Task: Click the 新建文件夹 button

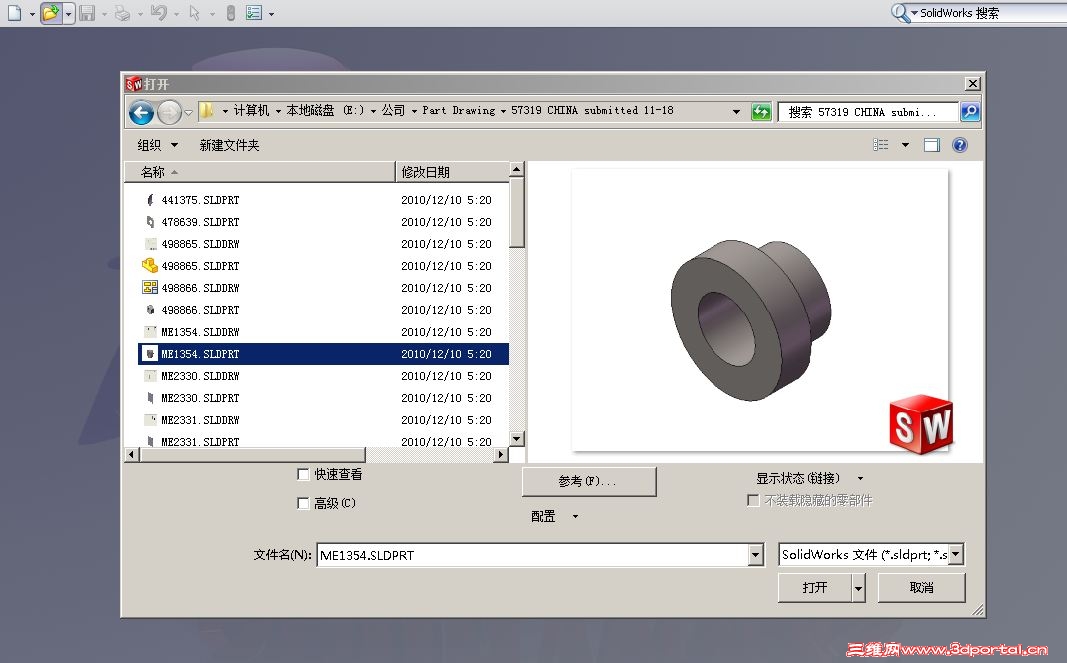Action: coord(229,145)
